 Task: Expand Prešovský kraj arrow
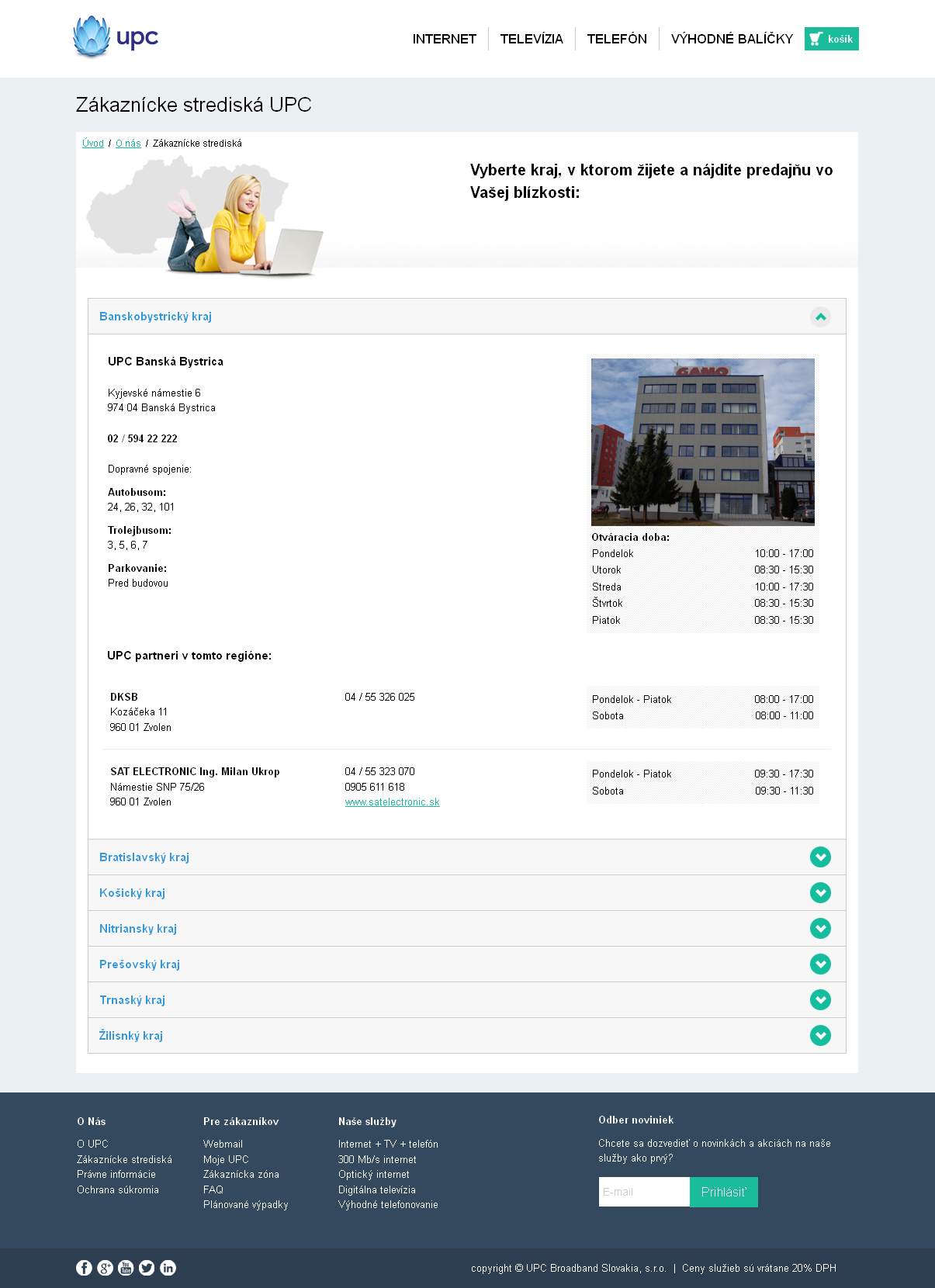coord(820,964)
